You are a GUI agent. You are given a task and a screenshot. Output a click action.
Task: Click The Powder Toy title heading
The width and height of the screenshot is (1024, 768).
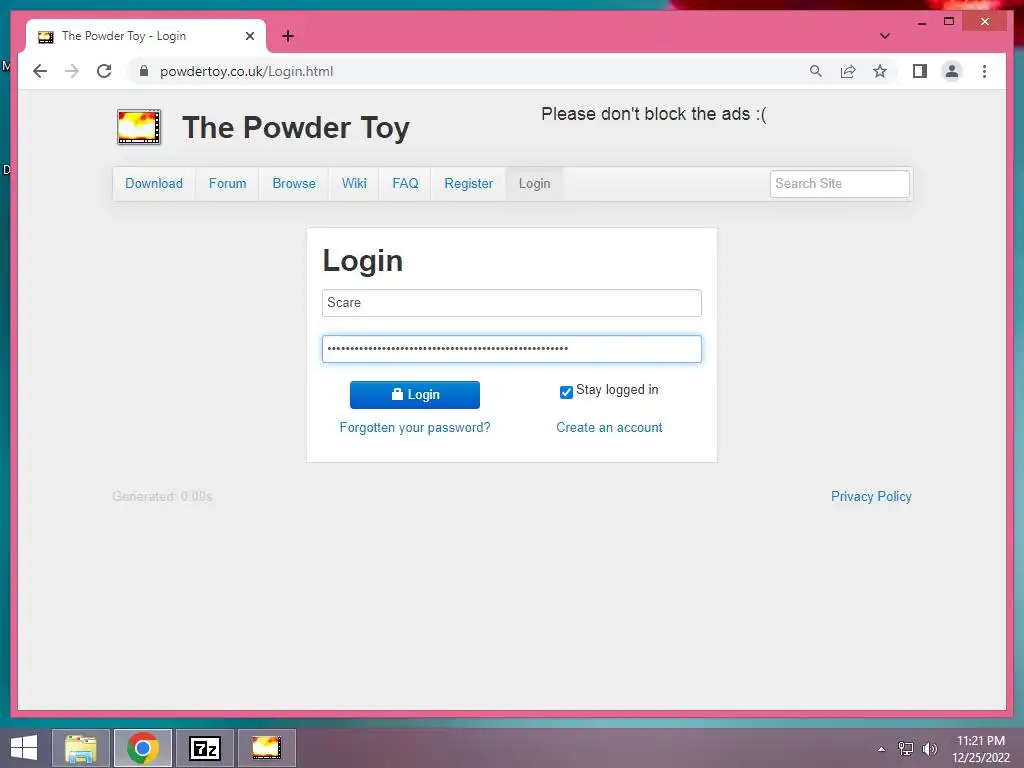click(296, 127)
